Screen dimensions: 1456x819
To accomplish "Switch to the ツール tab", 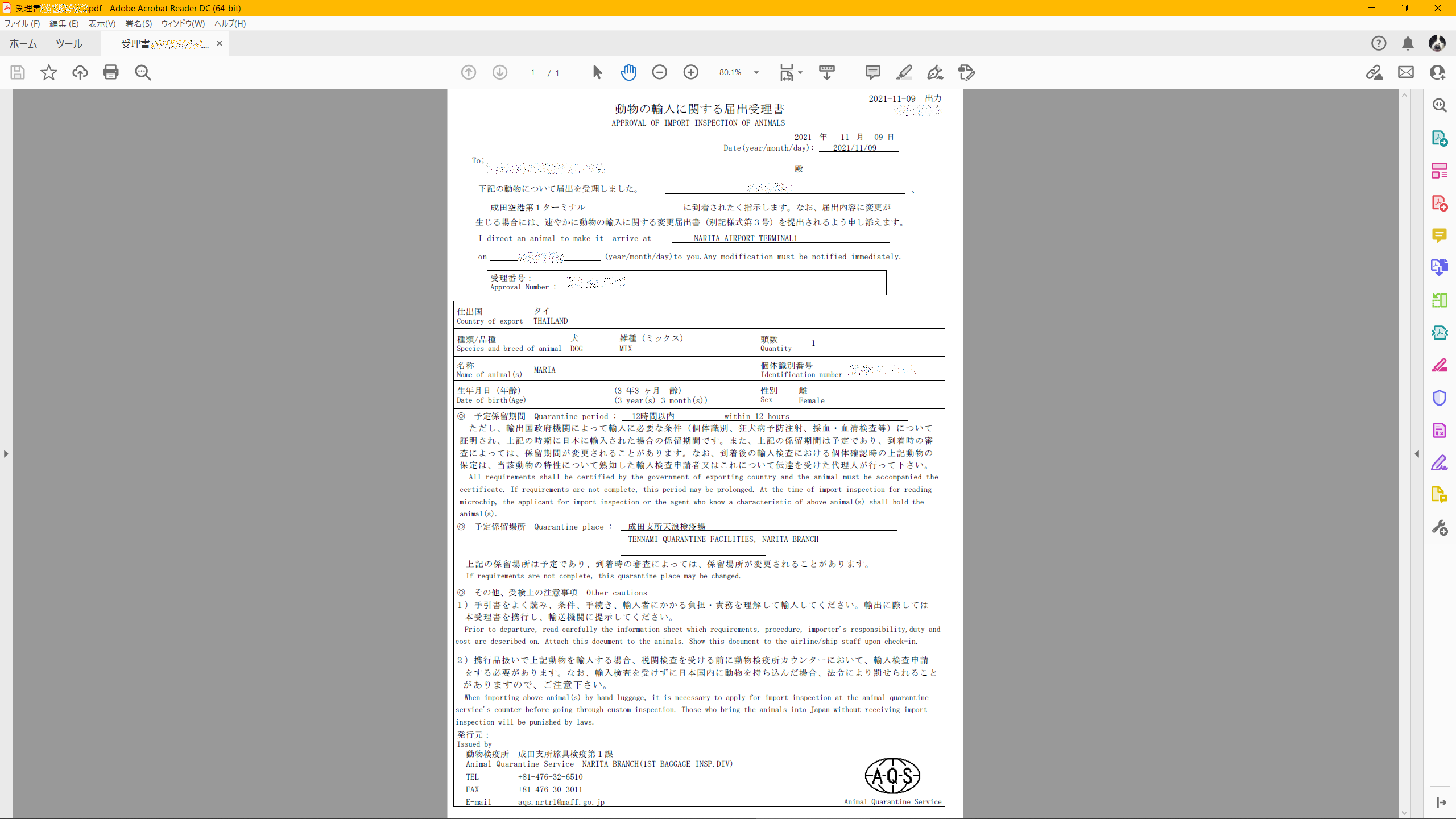I will point(69,44).
